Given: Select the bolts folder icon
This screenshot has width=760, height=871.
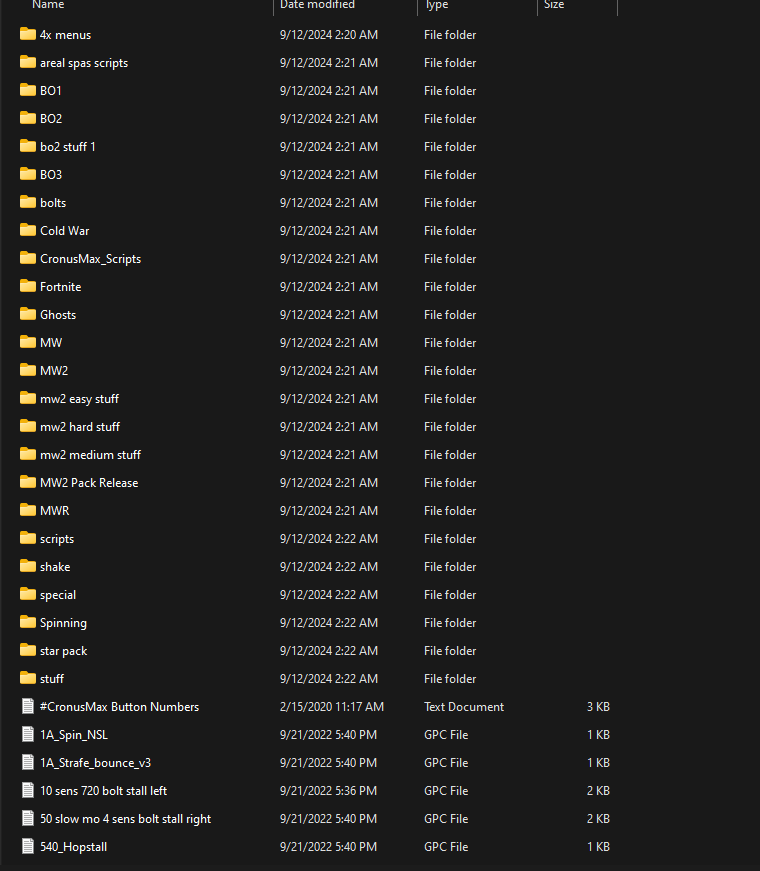Looking at the screenshot, I should [28, 202].
